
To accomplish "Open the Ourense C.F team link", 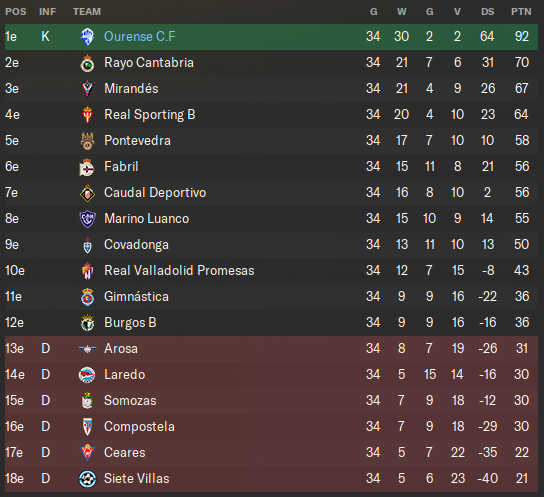I will [x=140, y=36].
